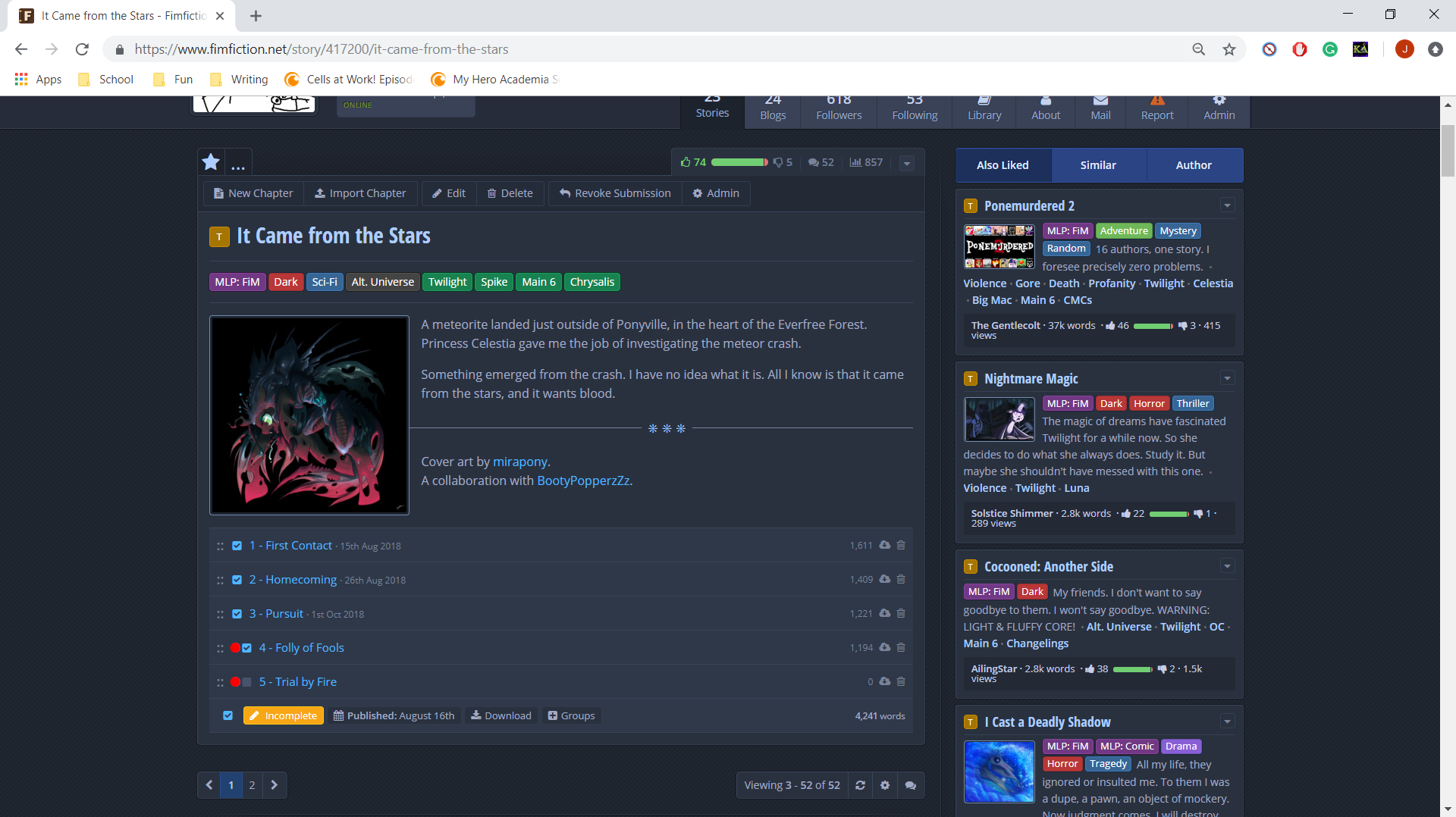Expand I Cast a Deadly Shadow dropdown
The width and height of the screenshot is (1456, 817).
click(x=1228, y=722)
